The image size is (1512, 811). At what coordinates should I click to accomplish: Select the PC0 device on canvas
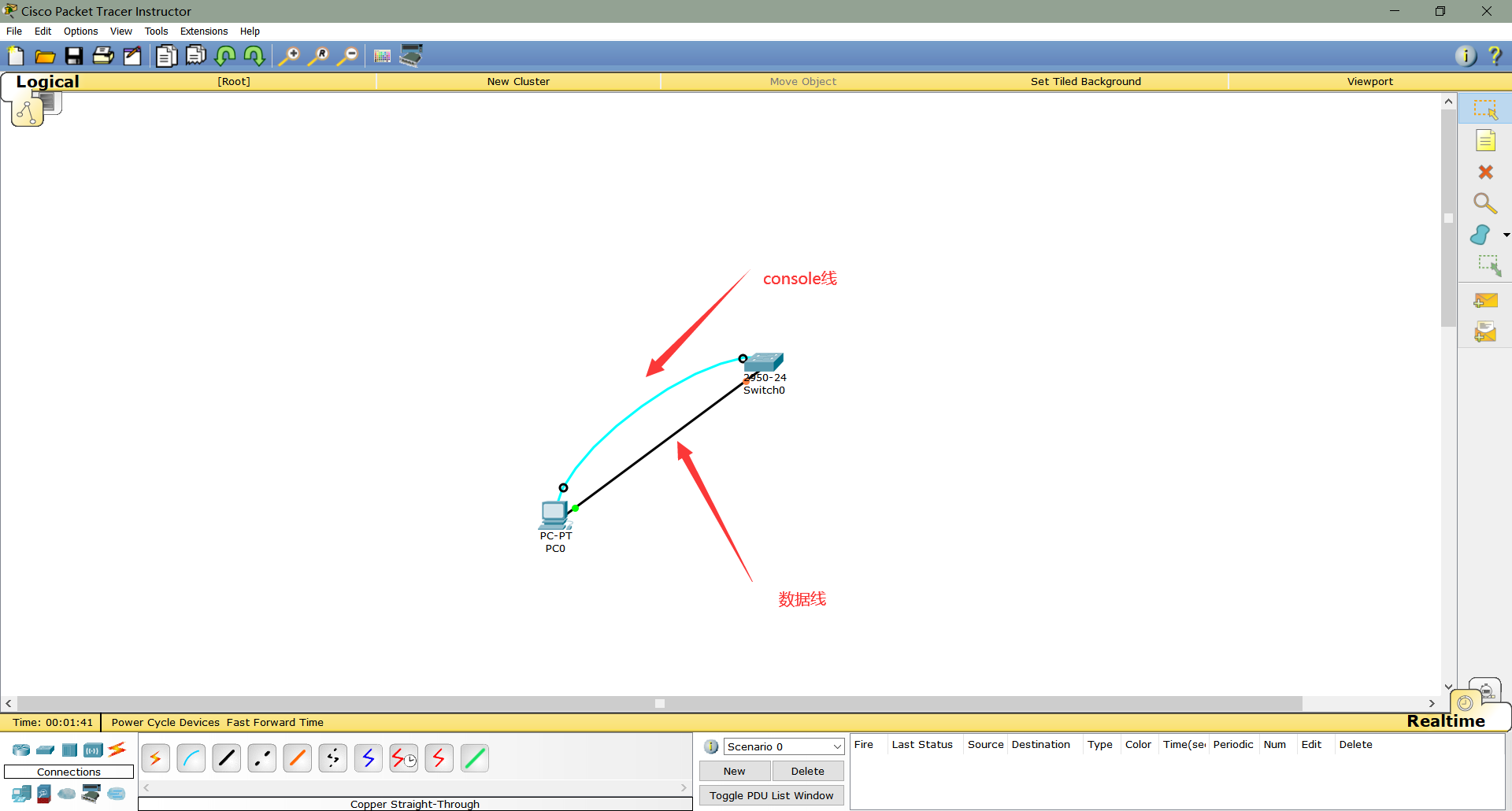click(x=554, y=515)
